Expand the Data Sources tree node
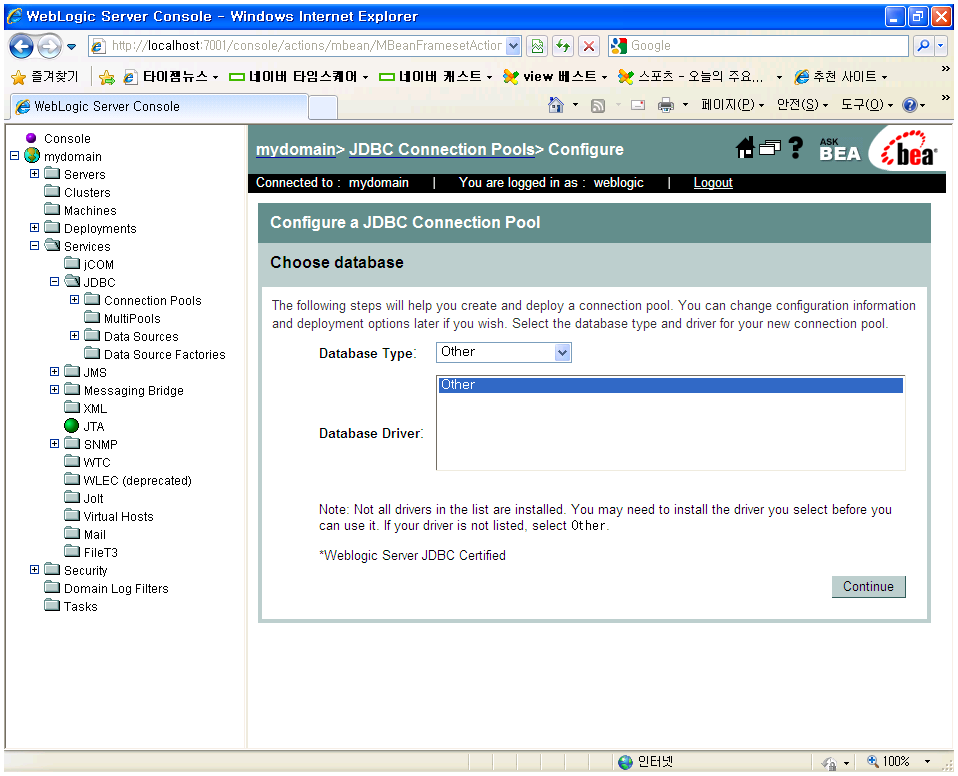Screen dimensions: 958x776 (x=75, y=335)
